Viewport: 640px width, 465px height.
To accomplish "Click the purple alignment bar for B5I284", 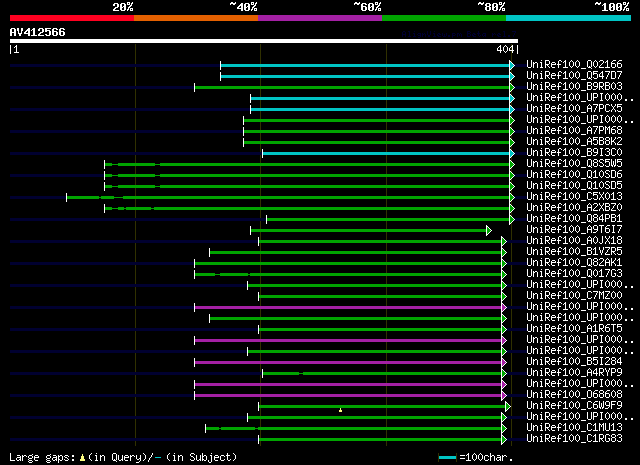I will click(x=348, y=363).
